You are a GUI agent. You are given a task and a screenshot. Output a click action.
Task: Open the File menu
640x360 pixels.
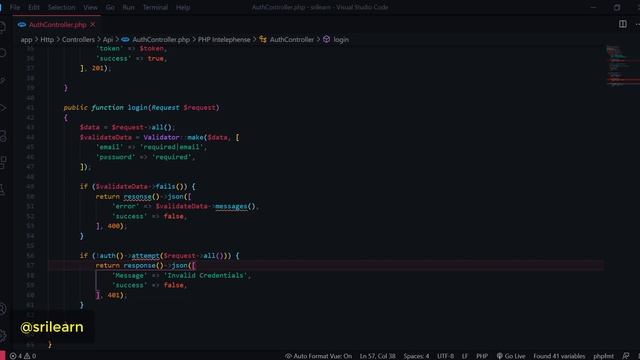click(15, 7)
